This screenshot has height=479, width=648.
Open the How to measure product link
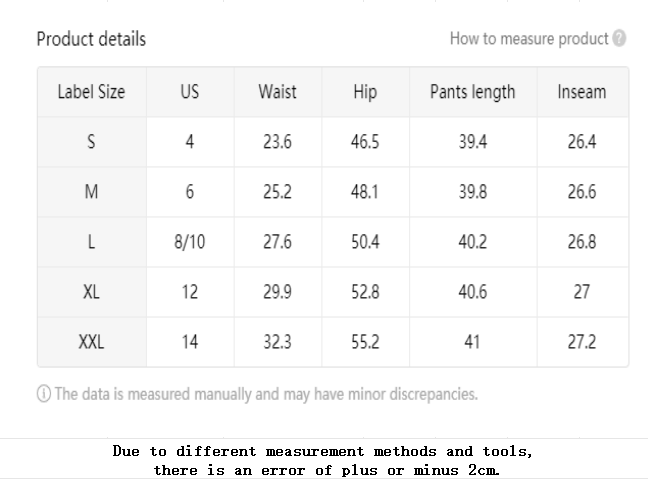529,38
